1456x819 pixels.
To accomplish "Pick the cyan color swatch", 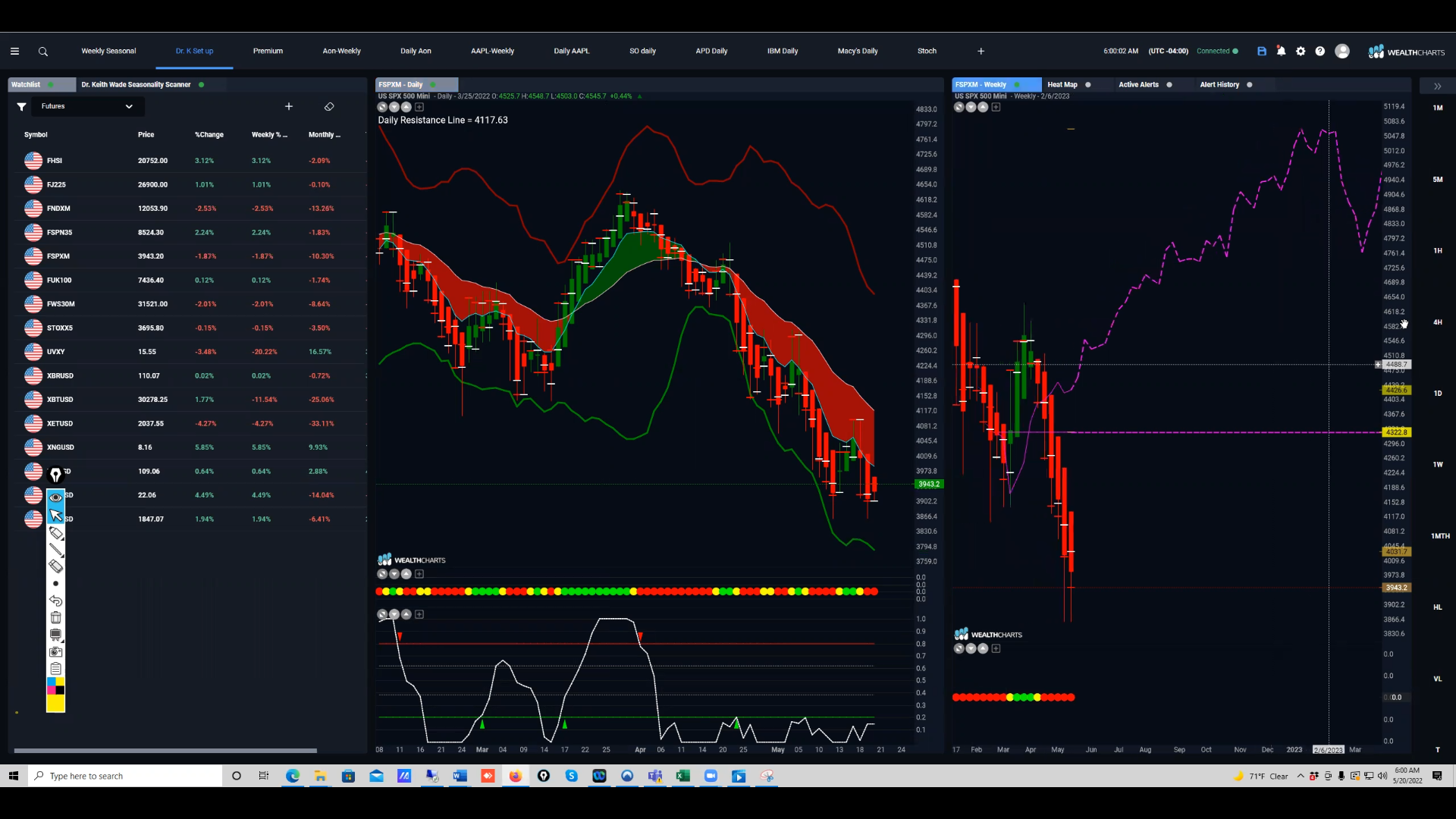I will [51, 682].
